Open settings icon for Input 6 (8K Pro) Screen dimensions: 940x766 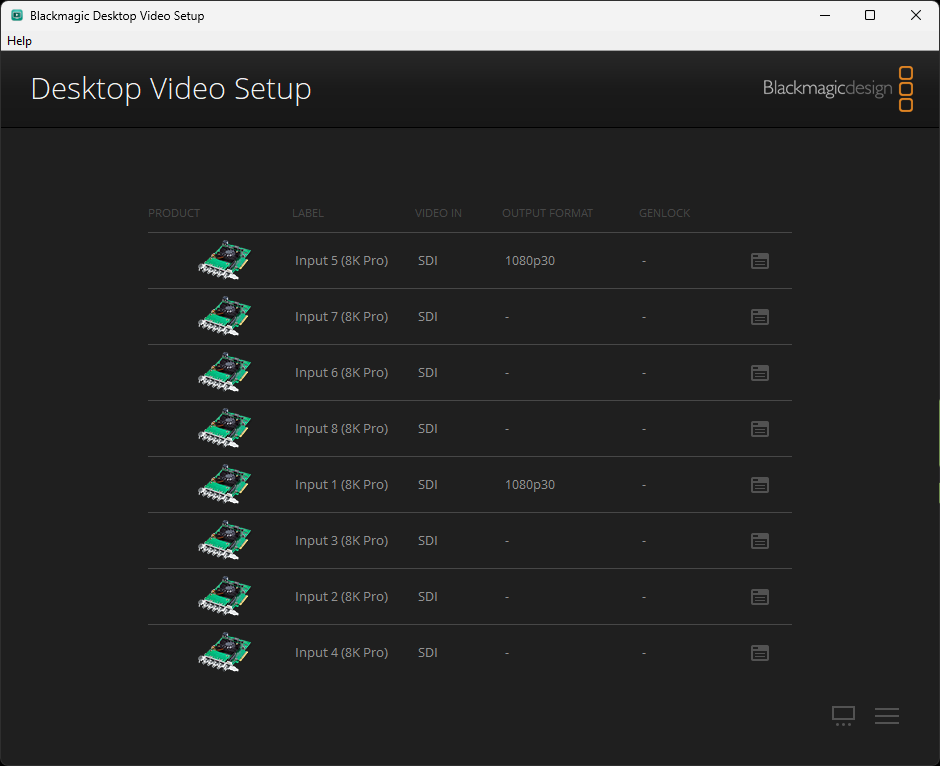tap(760, 373)
